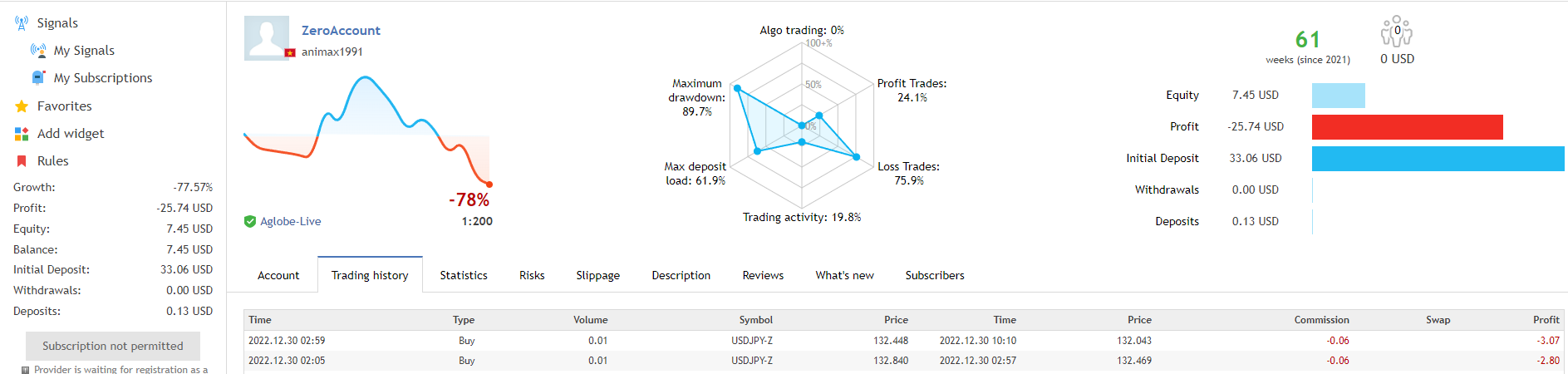The image size is (1568, 374).
Task: Click the Add widget icon
Action: [x=22, y=134]
